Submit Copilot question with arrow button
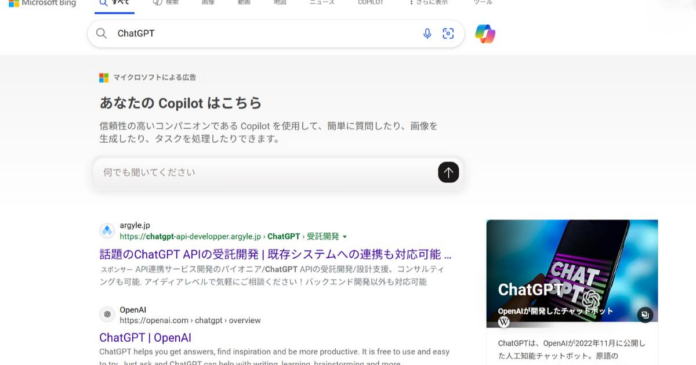The image size is (696, 365). (448, 172)
